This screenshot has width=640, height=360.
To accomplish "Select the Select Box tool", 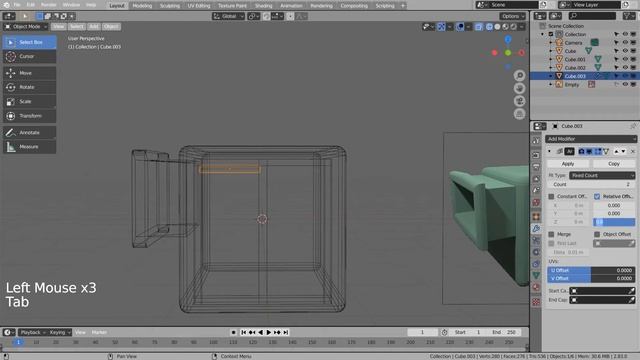I will tap(29, 42).
